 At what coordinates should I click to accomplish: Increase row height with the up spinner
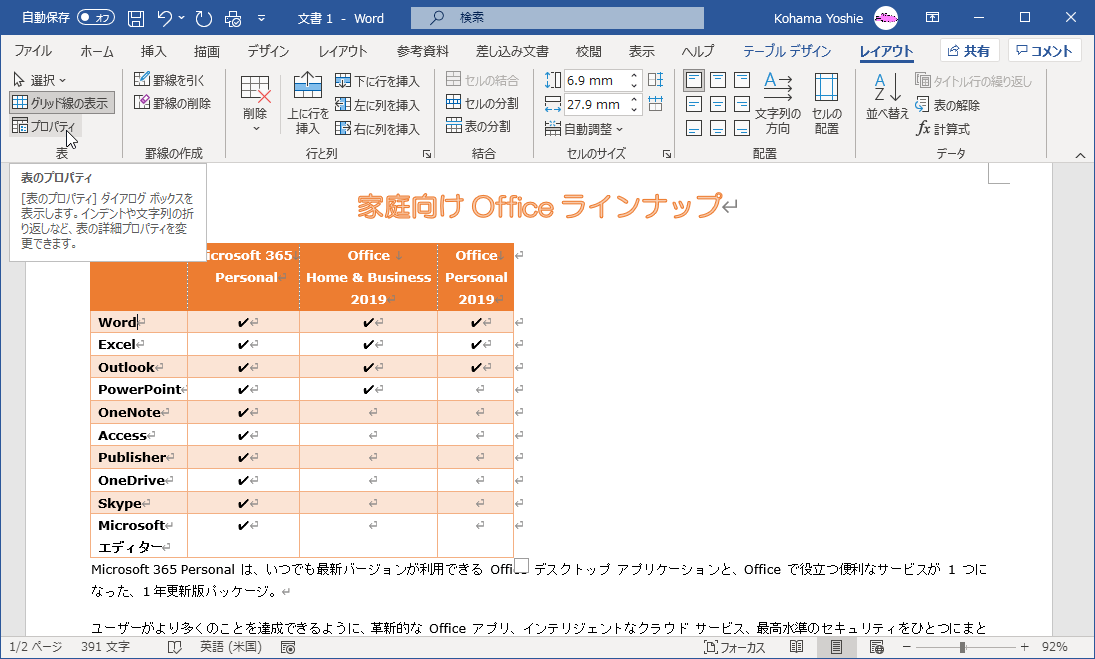pos(634,76)
